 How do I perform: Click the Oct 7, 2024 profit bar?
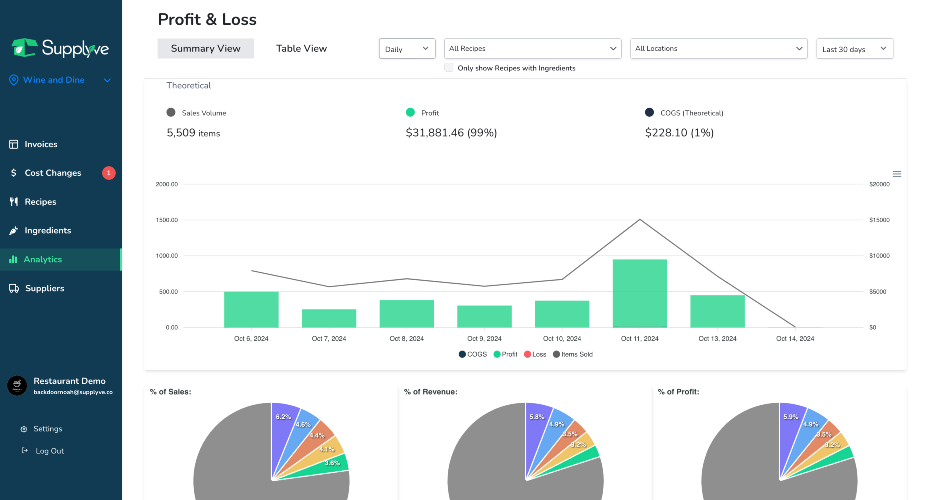(329, 318)
